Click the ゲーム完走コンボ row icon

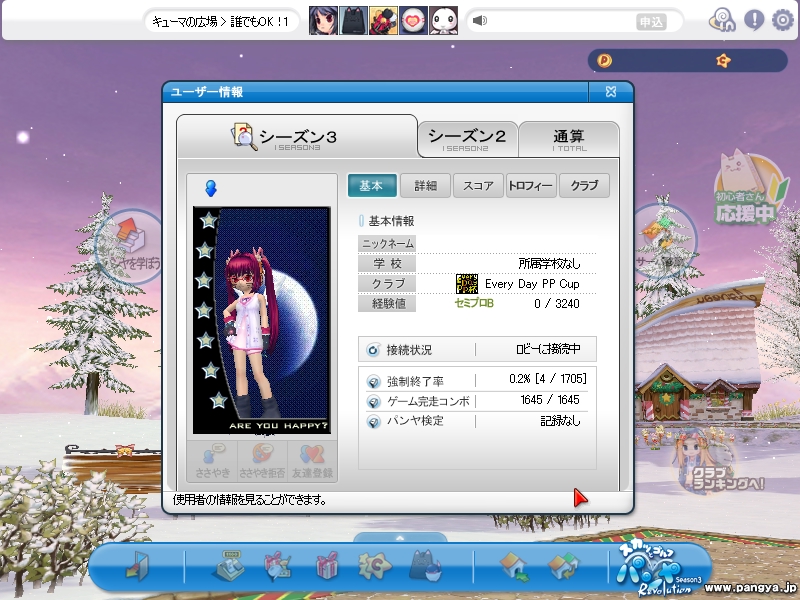click(x=373, y=402)
